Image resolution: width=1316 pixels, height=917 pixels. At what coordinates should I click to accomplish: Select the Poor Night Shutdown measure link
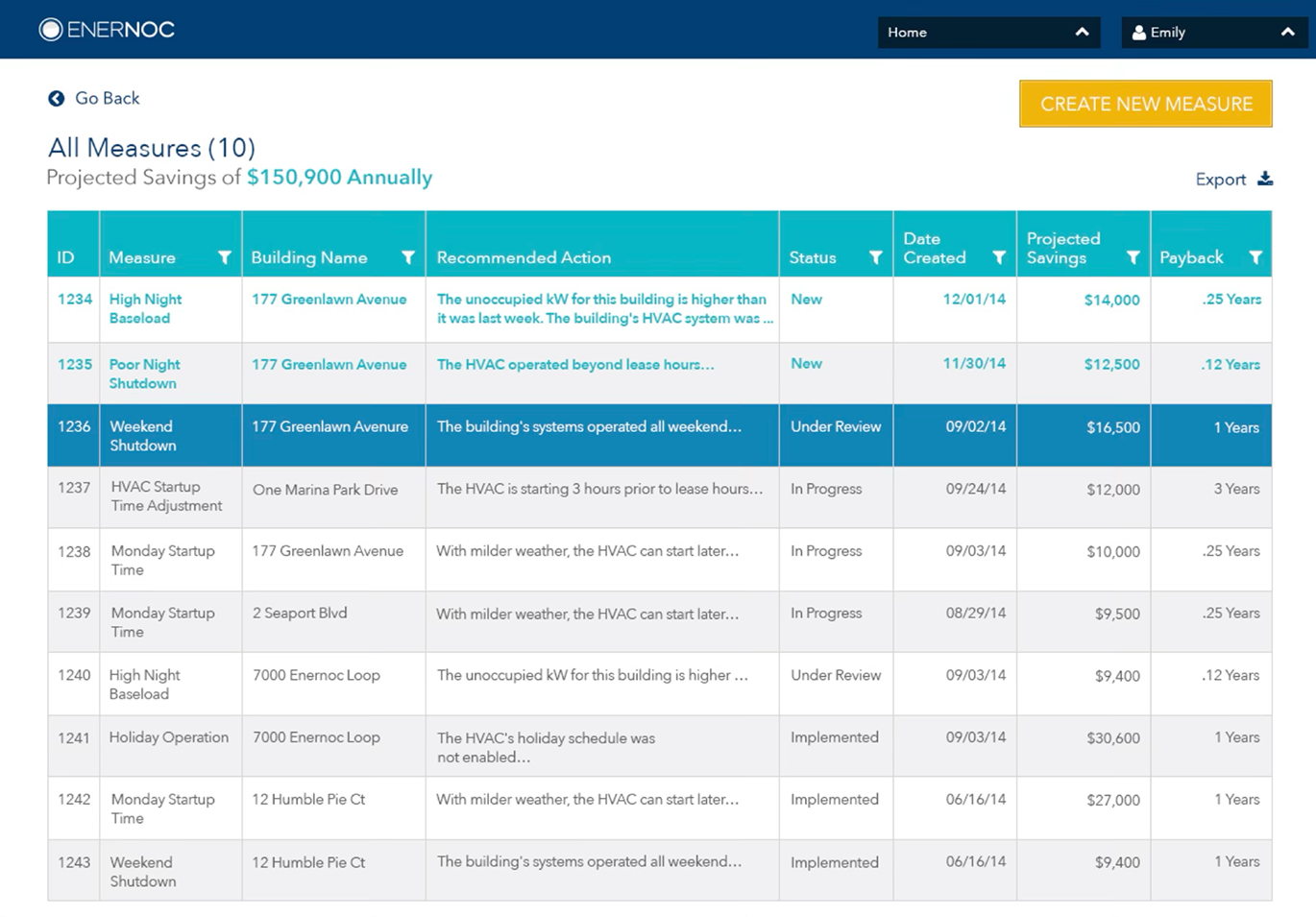coord(144,374)
